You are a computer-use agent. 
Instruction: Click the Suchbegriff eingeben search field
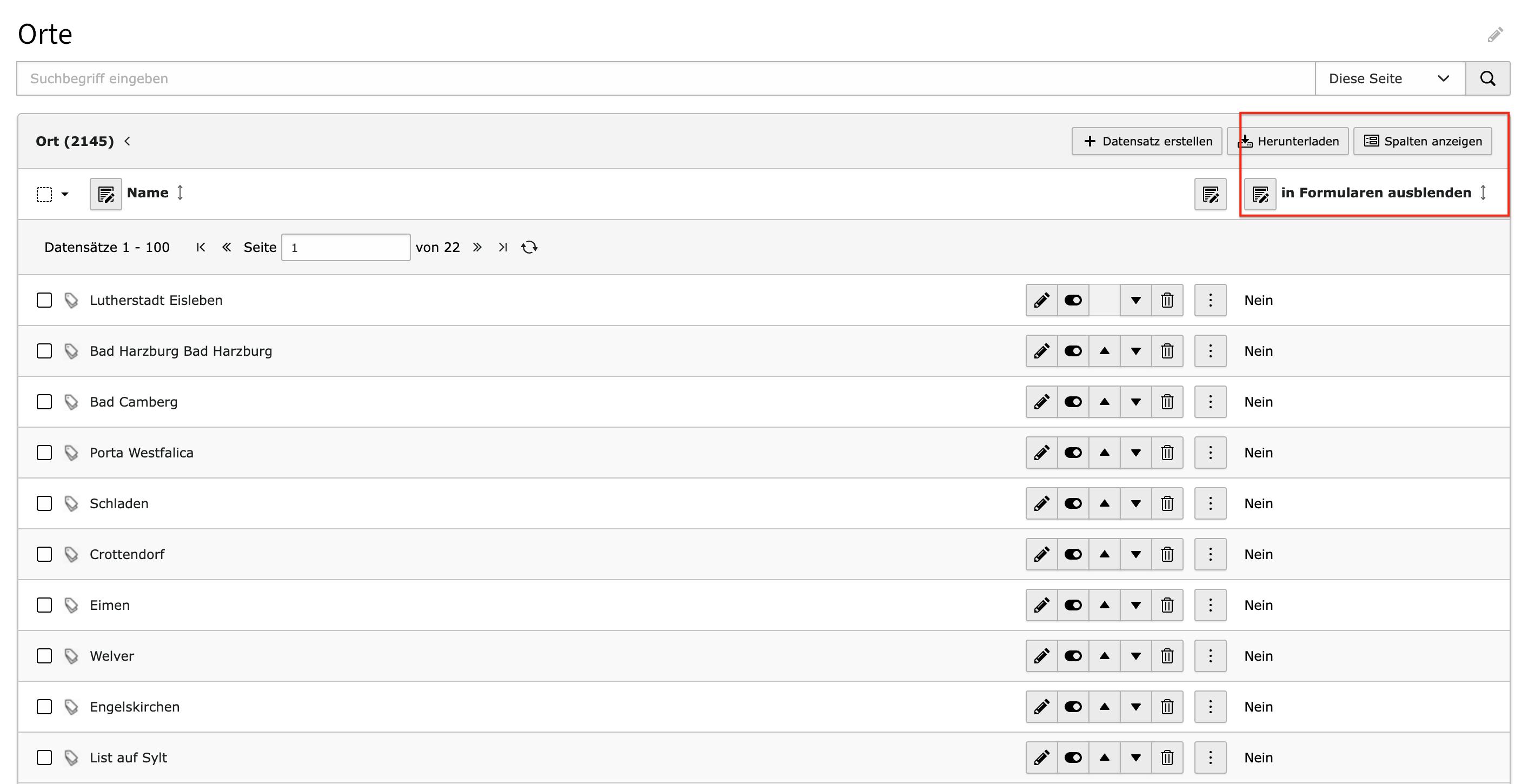[666, 78]
